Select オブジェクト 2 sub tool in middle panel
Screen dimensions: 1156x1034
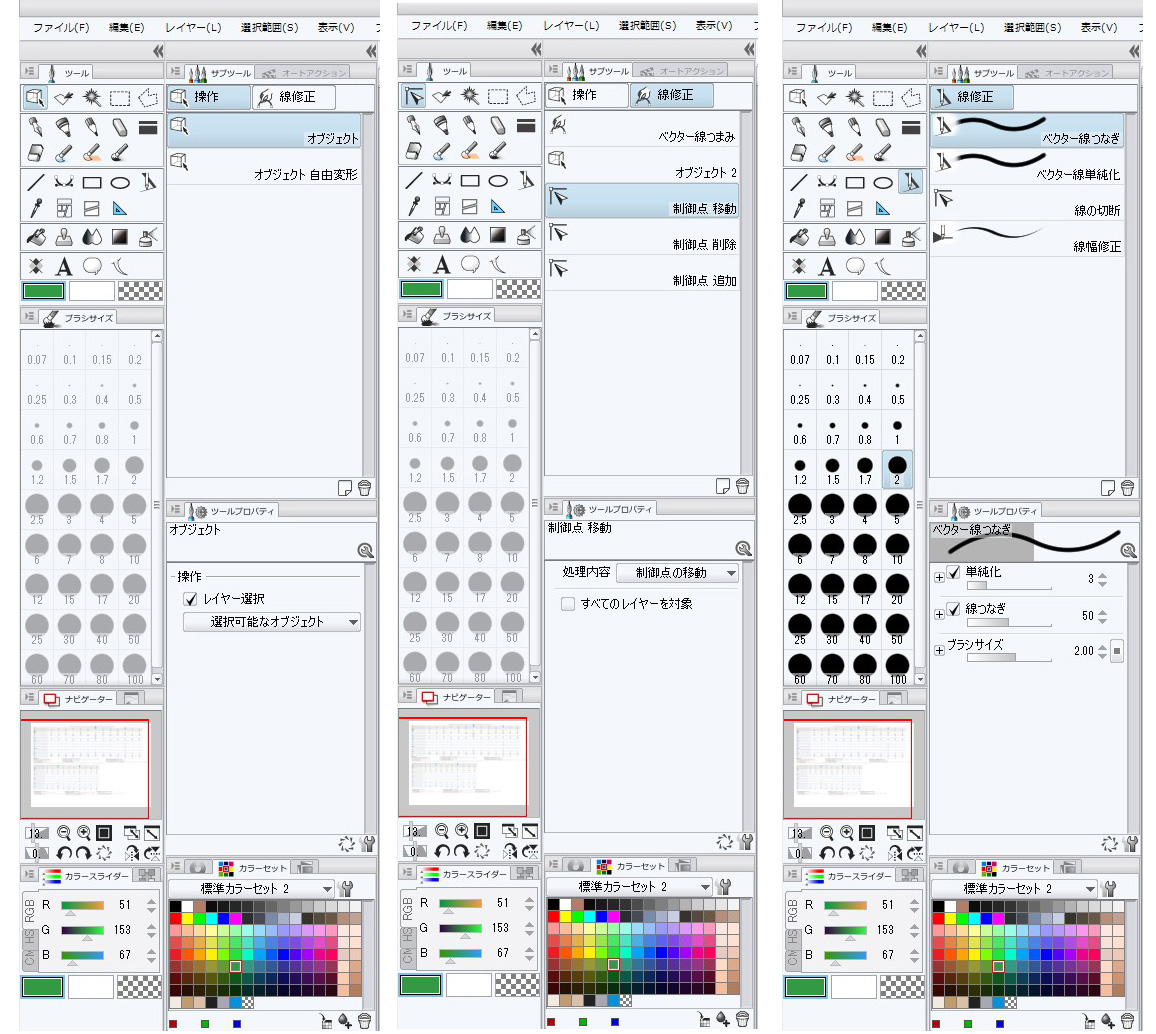pyautogui.click(x=643, y=164)
